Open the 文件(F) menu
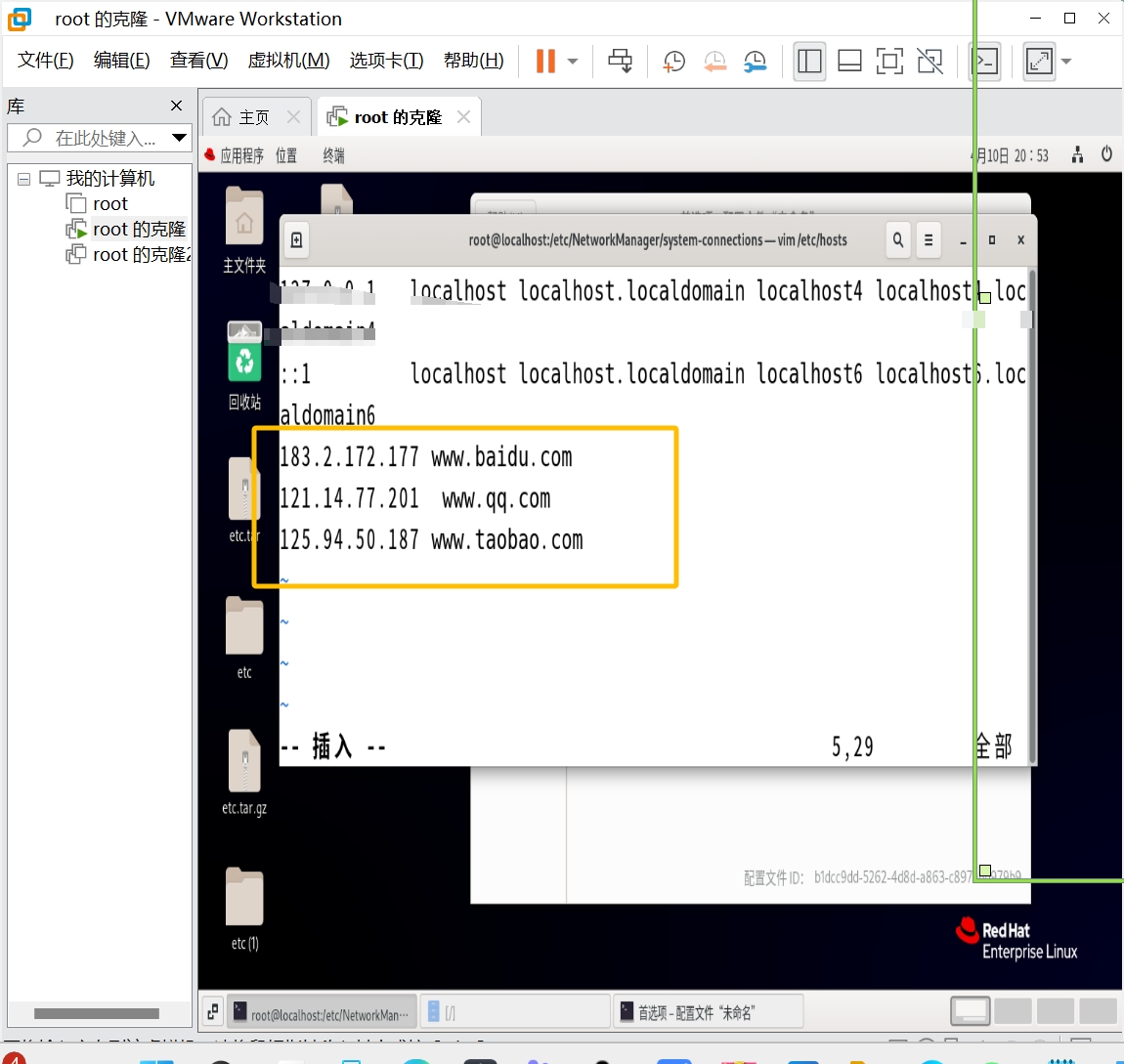Viewport: 1124px width, 1064px height. (x=45, y=61)
